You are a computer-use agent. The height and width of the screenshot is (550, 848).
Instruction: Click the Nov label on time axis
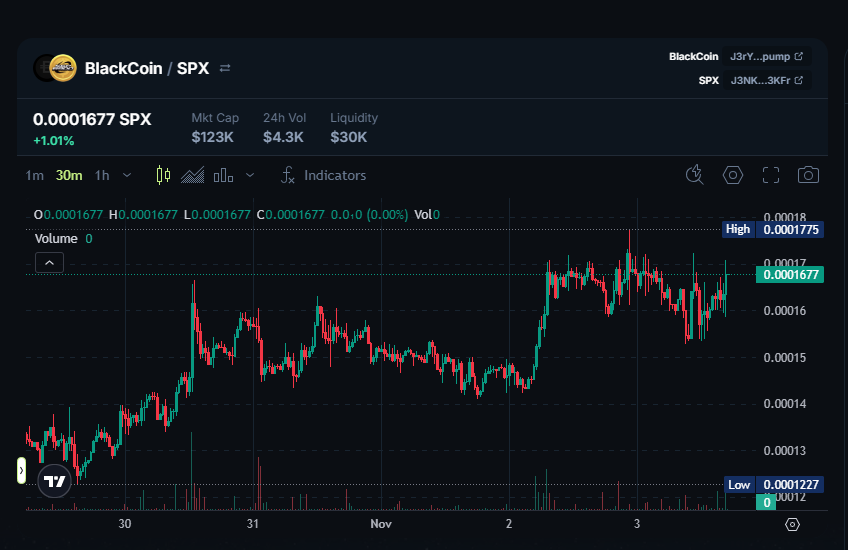click(381, 524)
